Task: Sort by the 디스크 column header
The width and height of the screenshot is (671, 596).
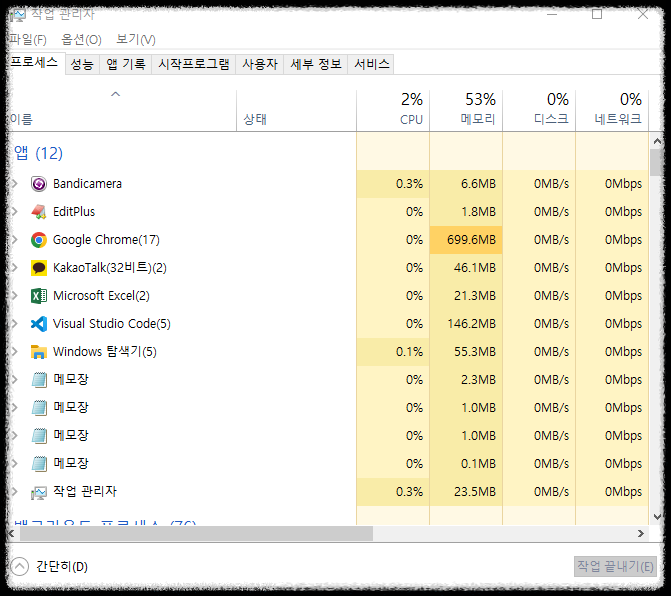Action: tap(539, 110)
